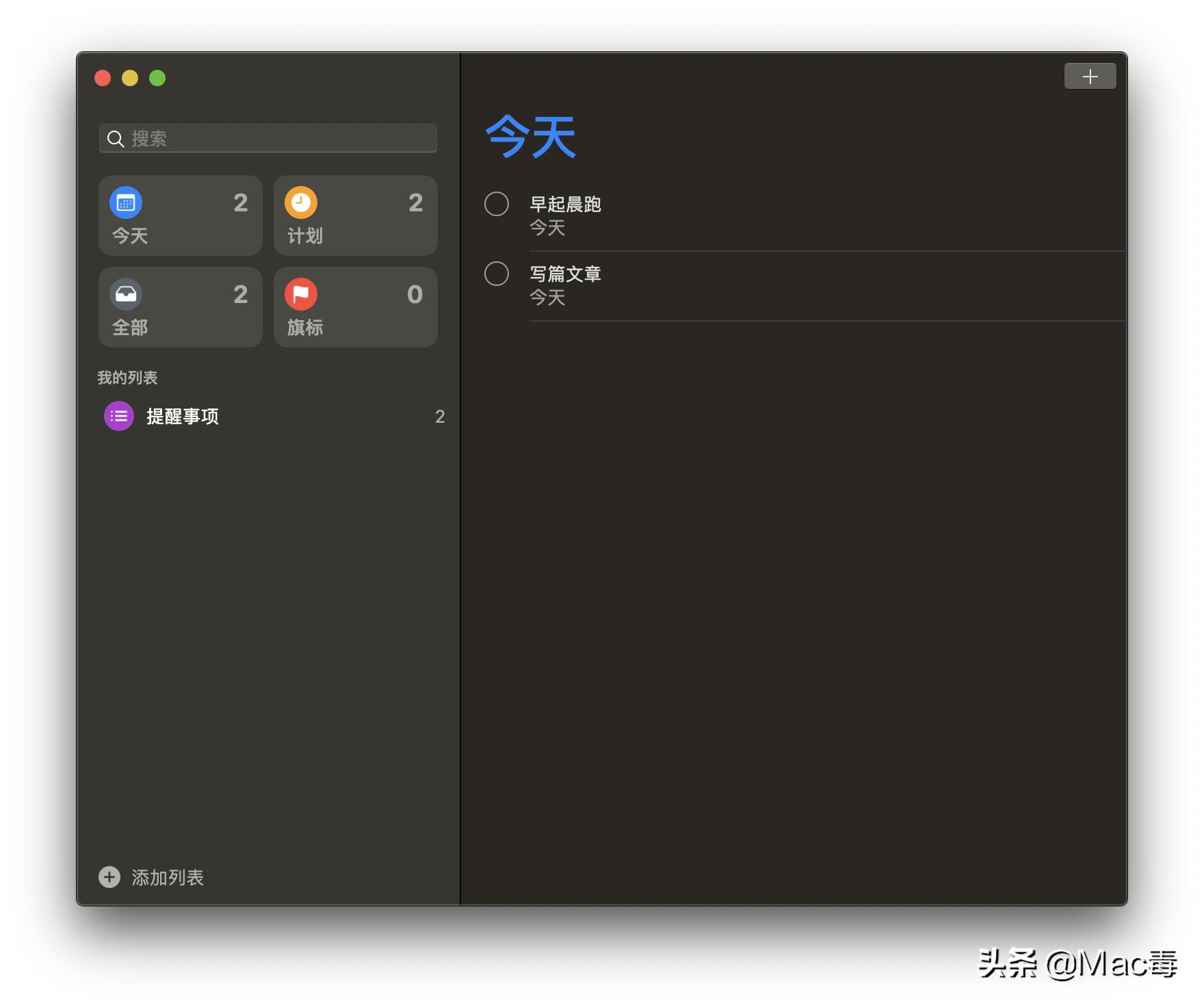The image size is (1204, 1007).
Task: Expand the 今天 smart list card
Action: point(180,215)
